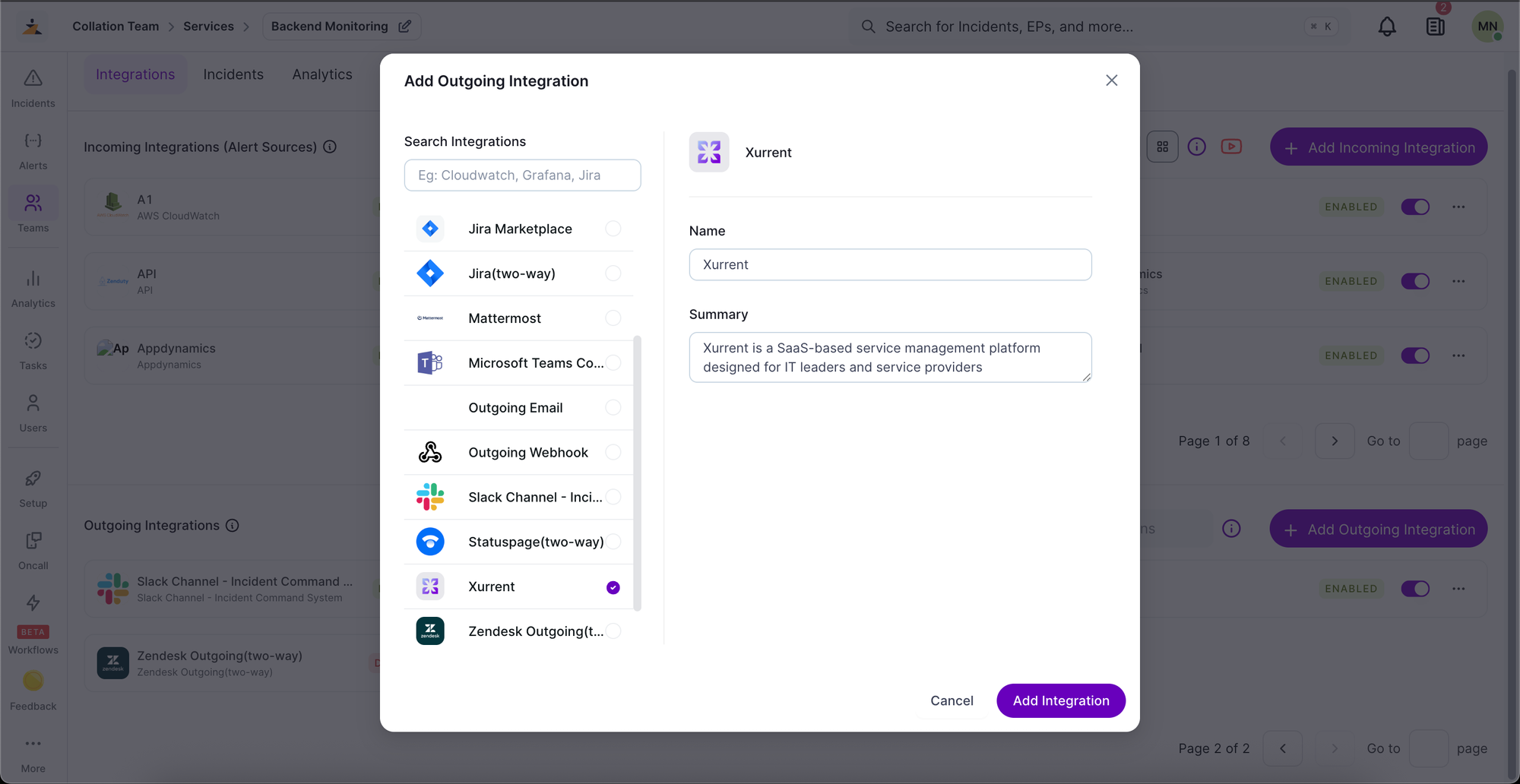1520x784 pixels.
Task: Select the Outgoing Webhook radio button
Action: pyautogui.click(x=613, y=453)
